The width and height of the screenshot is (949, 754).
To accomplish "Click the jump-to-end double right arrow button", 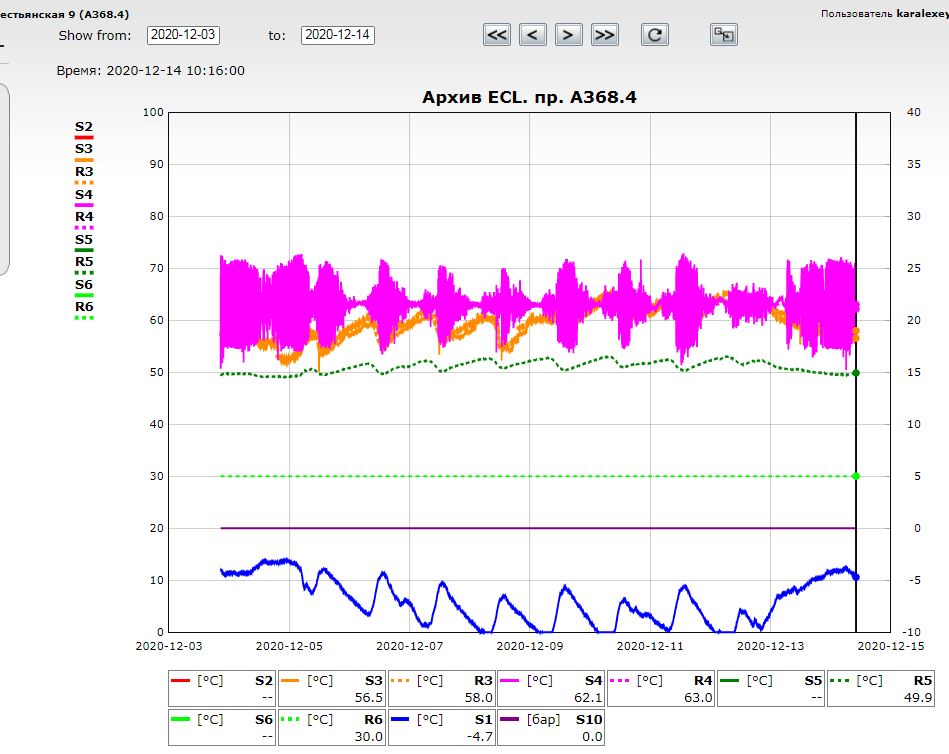I will (x=604, y=35).
